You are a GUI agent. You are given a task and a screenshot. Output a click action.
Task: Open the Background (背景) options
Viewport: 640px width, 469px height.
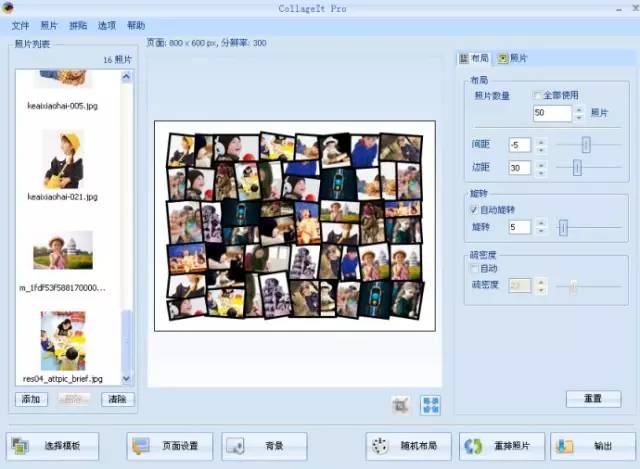(264, 446)
